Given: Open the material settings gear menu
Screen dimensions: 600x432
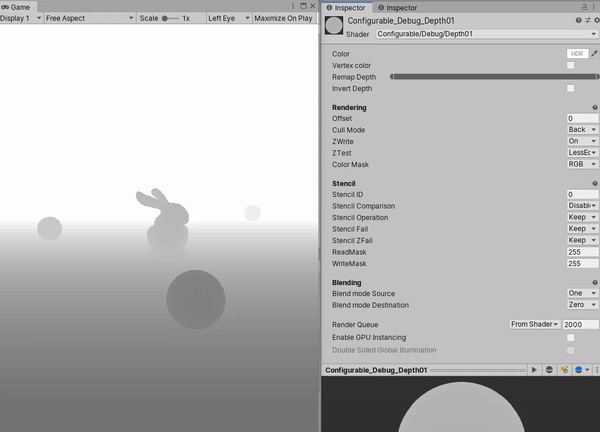Looking at the screenshot, I should 597,20.
